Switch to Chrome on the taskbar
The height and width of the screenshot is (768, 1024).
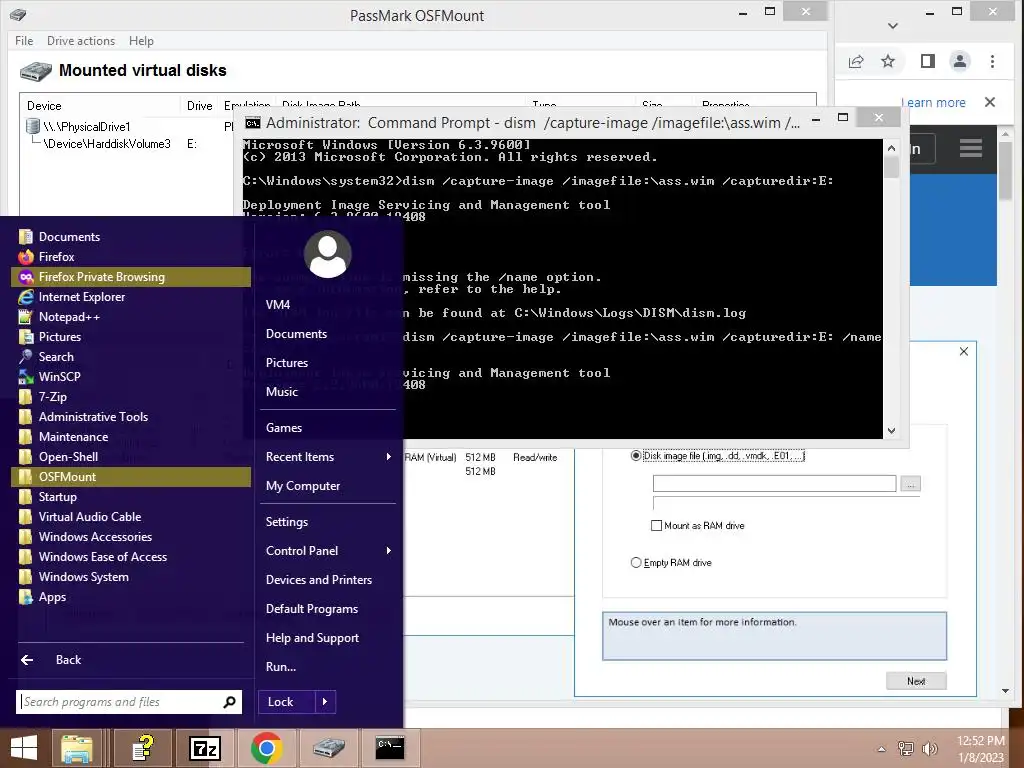pyautogui.click(x=266, y=748)
